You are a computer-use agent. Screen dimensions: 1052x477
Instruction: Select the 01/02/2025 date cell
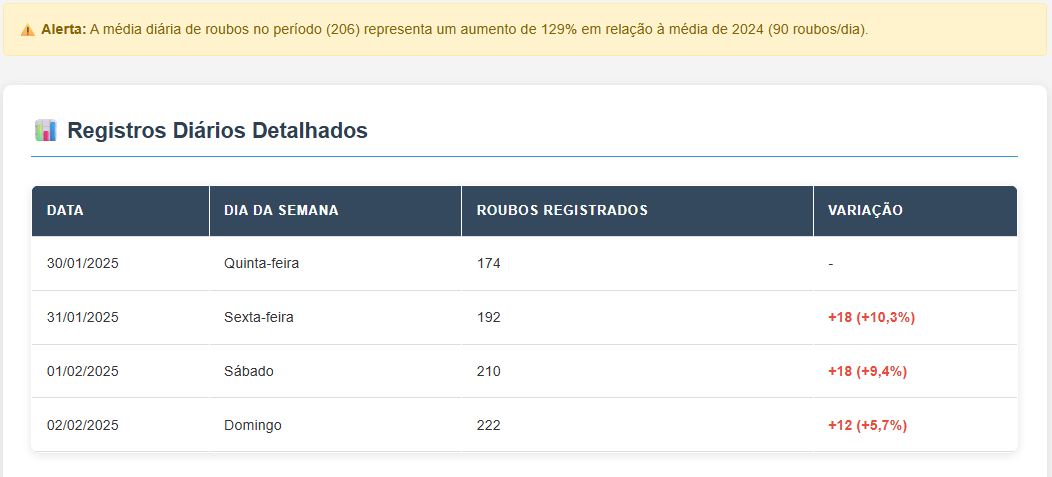click(83, 372)
